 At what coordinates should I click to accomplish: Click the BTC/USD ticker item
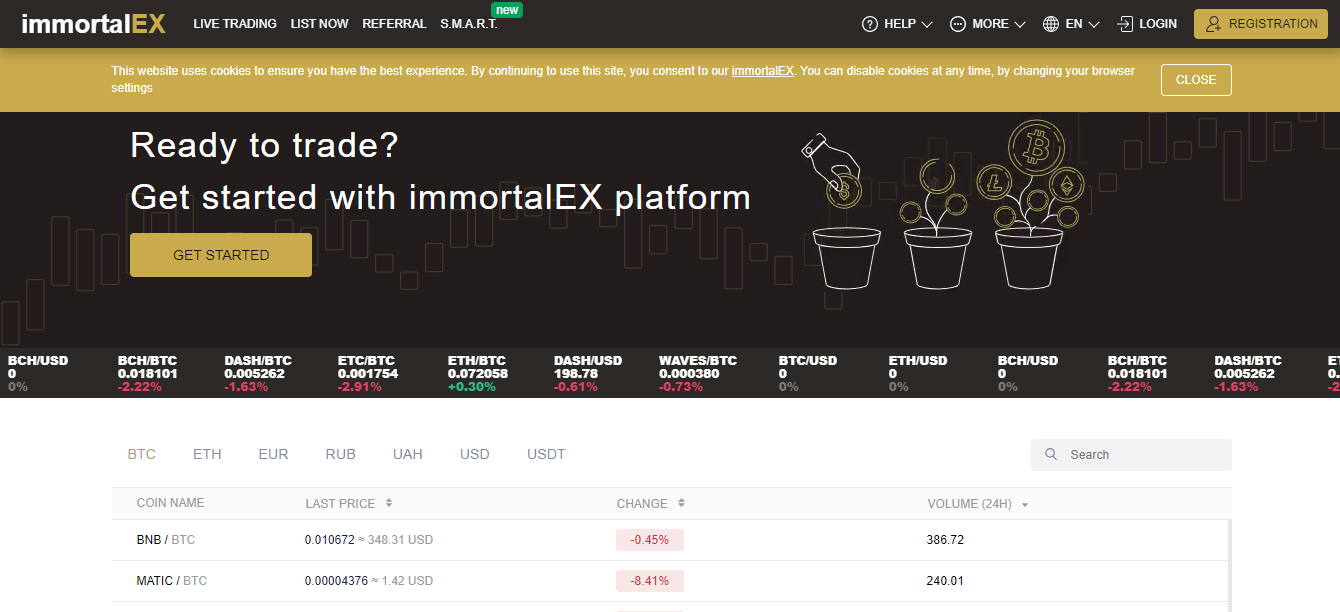click(808, 373)
